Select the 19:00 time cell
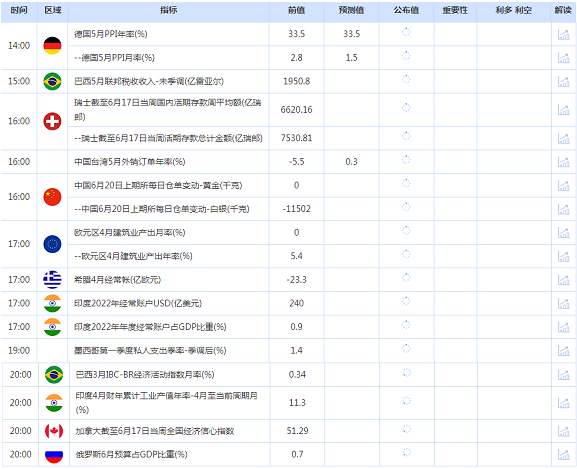 (19, 351)
